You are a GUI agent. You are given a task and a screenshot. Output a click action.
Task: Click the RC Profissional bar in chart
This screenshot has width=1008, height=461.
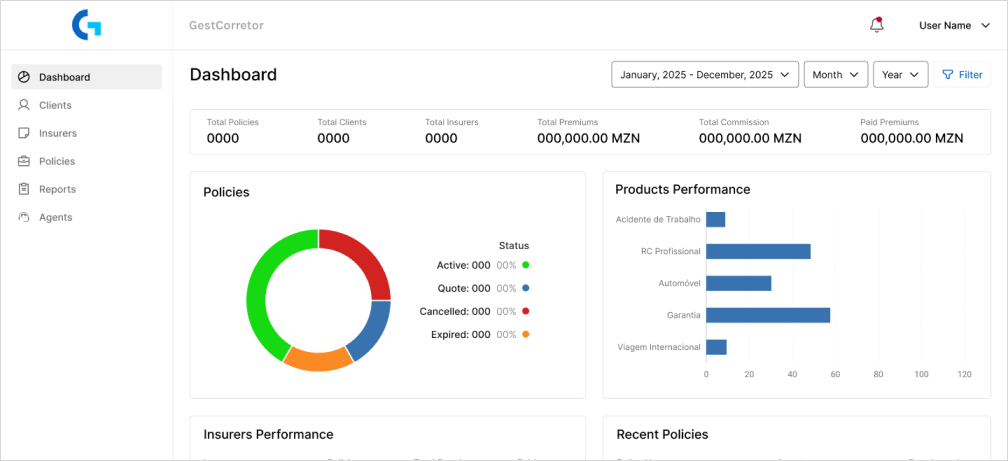(x=758, y=251)
